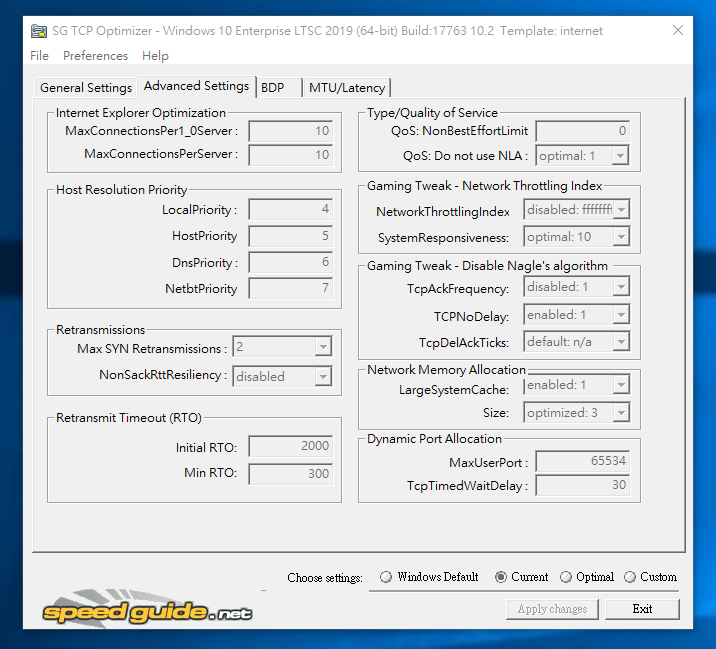Focus the Initial RTO field
This screenshot has height=649, width=716.
coord(290,446)
